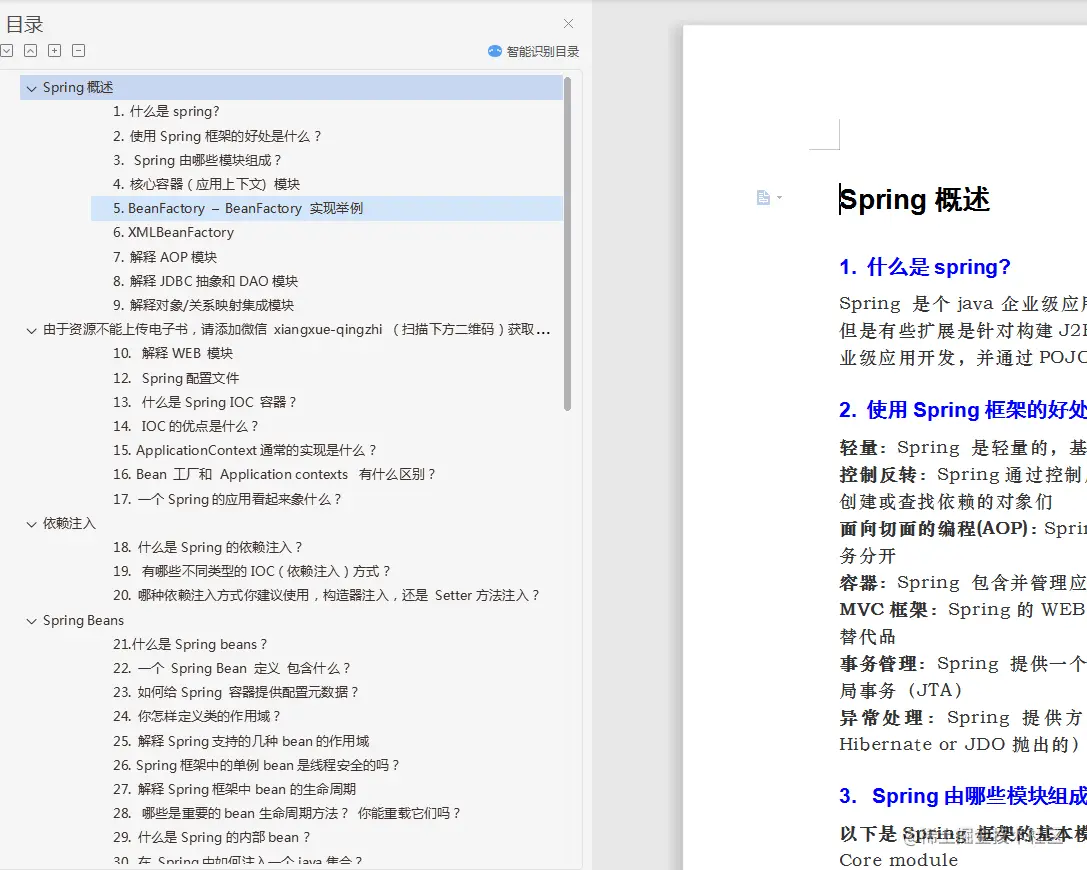The image size is (1087, 870).
Task: Jump to 21.什么是 Spring beans
Action: point(189,645)
